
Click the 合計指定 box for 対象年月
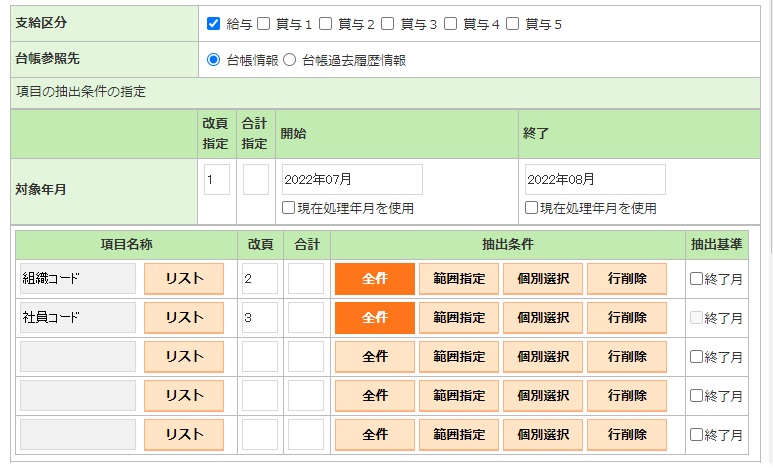click(255, 180)
